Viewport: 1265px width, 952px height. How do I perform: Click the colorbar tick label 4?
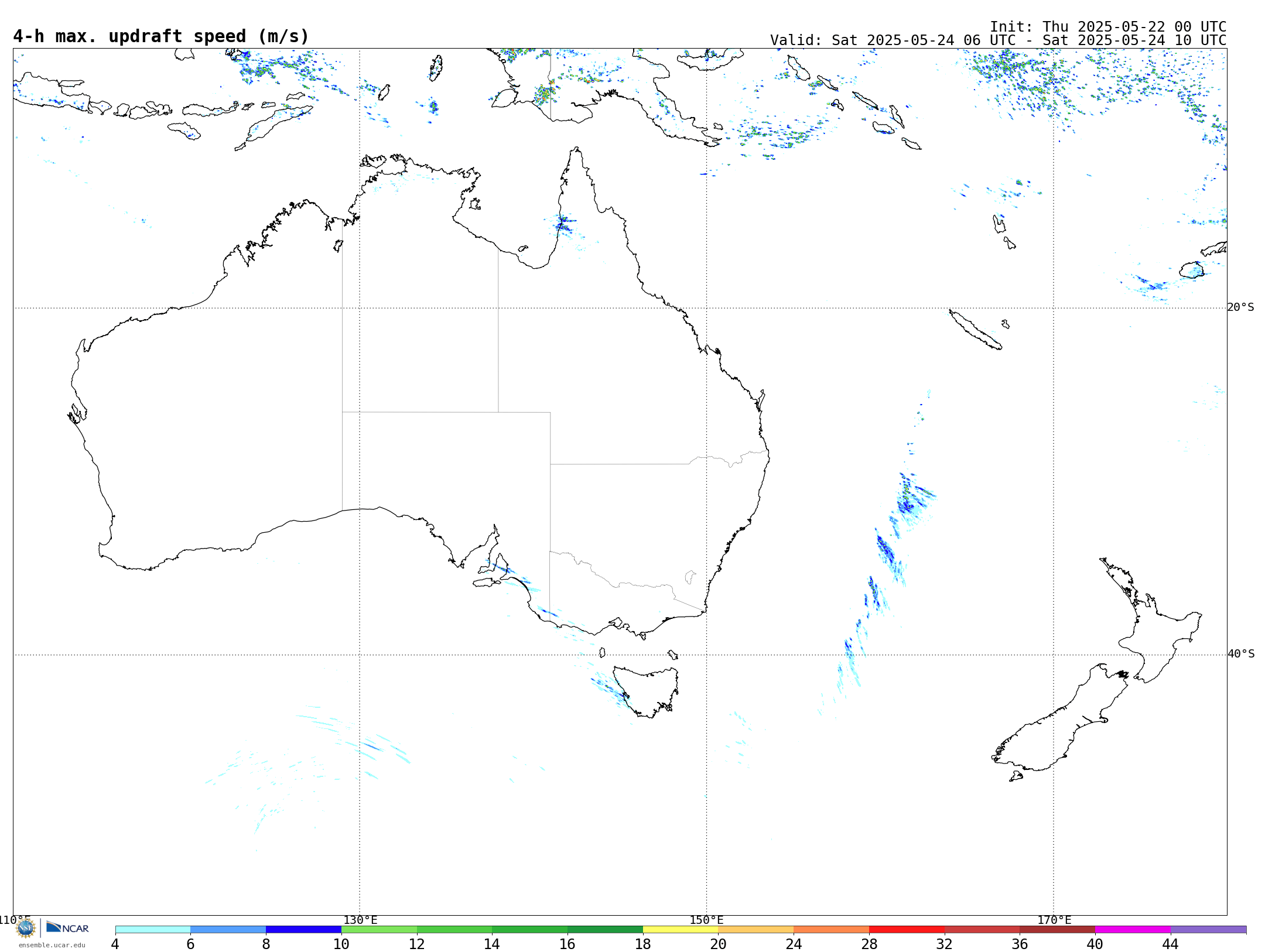[115, 944]
